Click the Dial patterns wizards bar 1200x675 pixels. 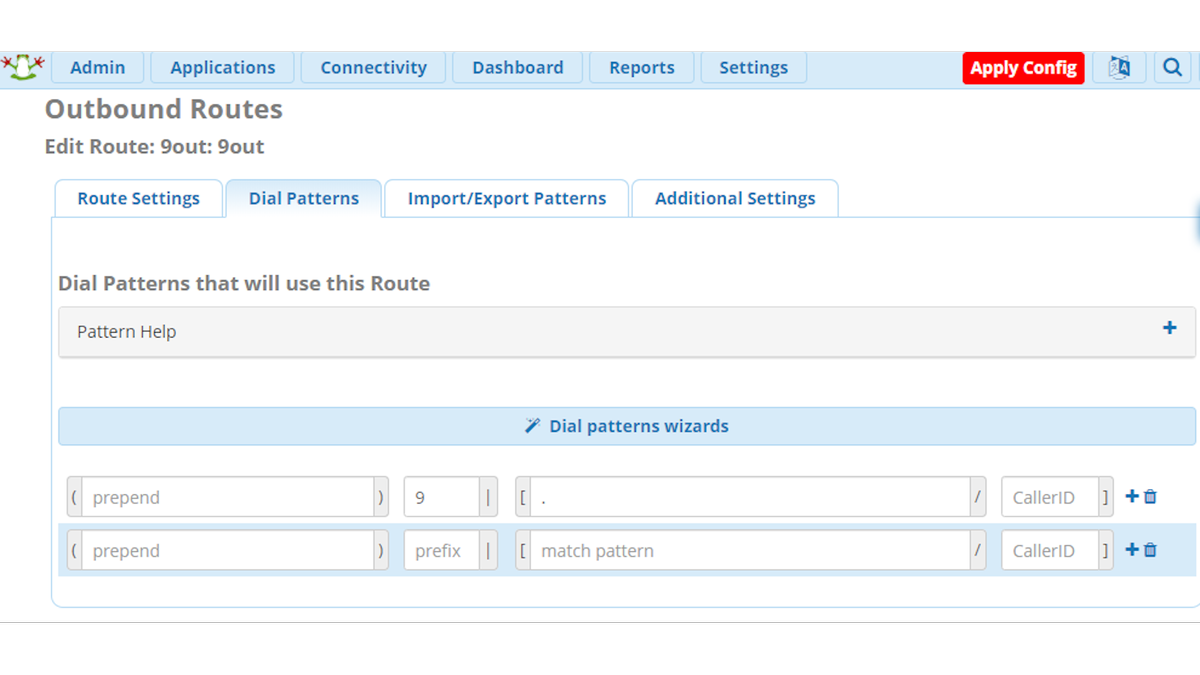pos(626,425)
